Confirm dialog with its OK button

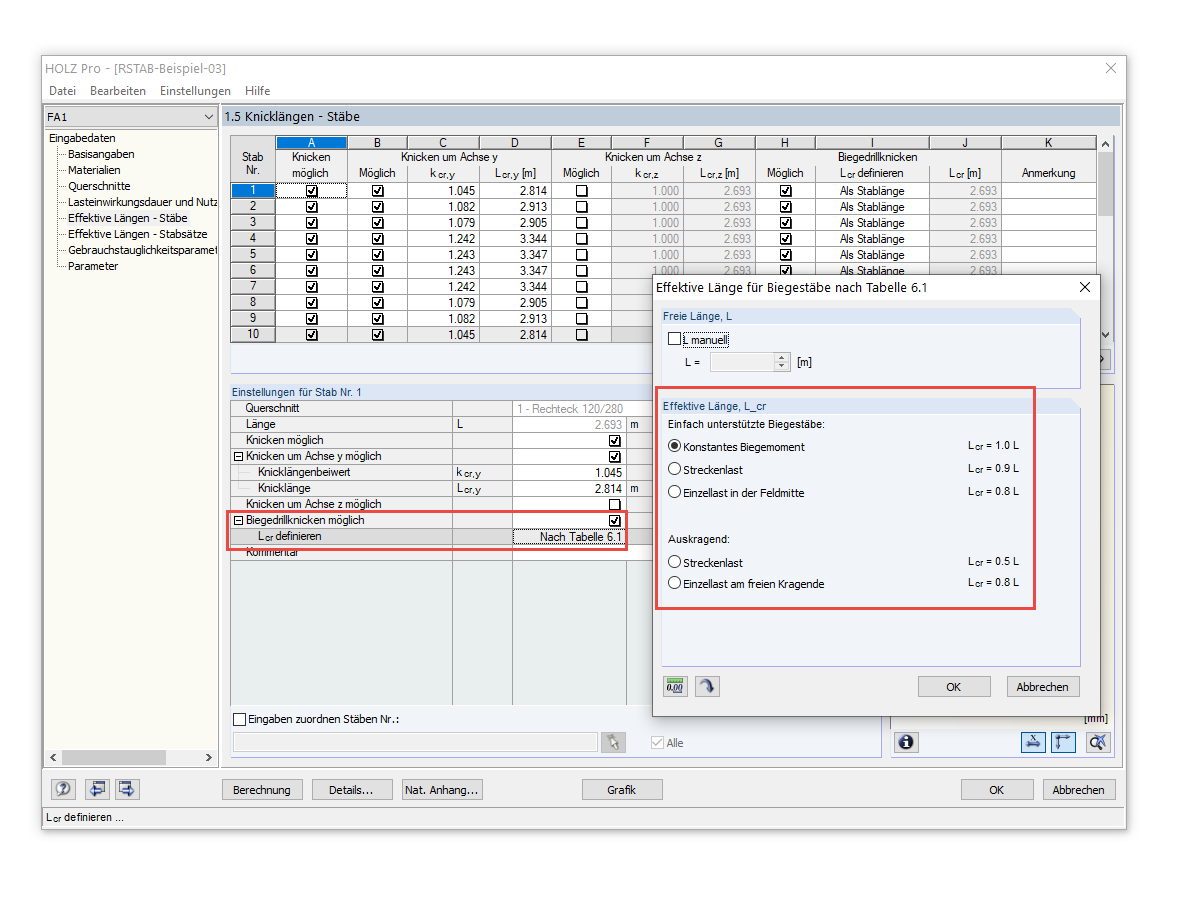click(x=954, y=687)
